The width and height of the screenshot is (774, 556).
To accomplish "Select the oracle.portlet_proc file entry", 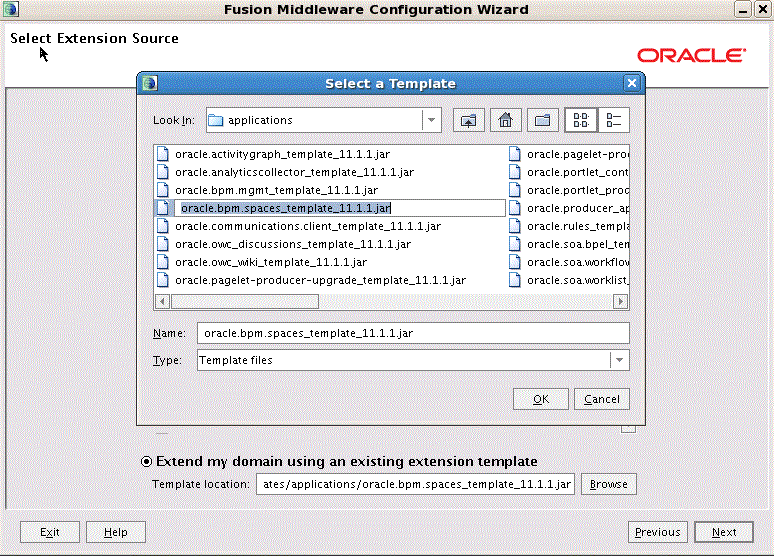I will (578, 190).
